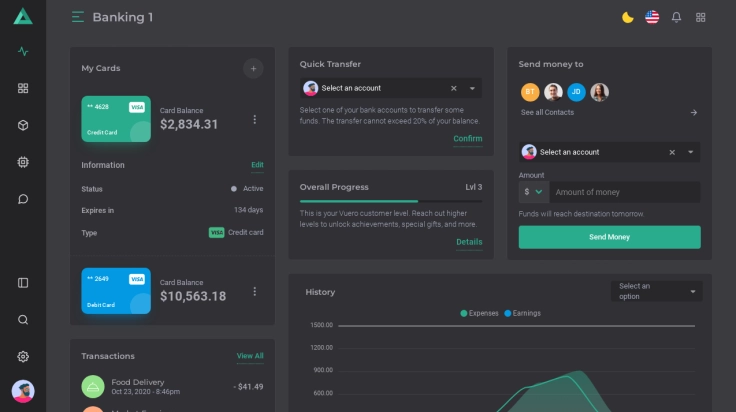Open the apps grid icon in top bar

click(701, 17)
